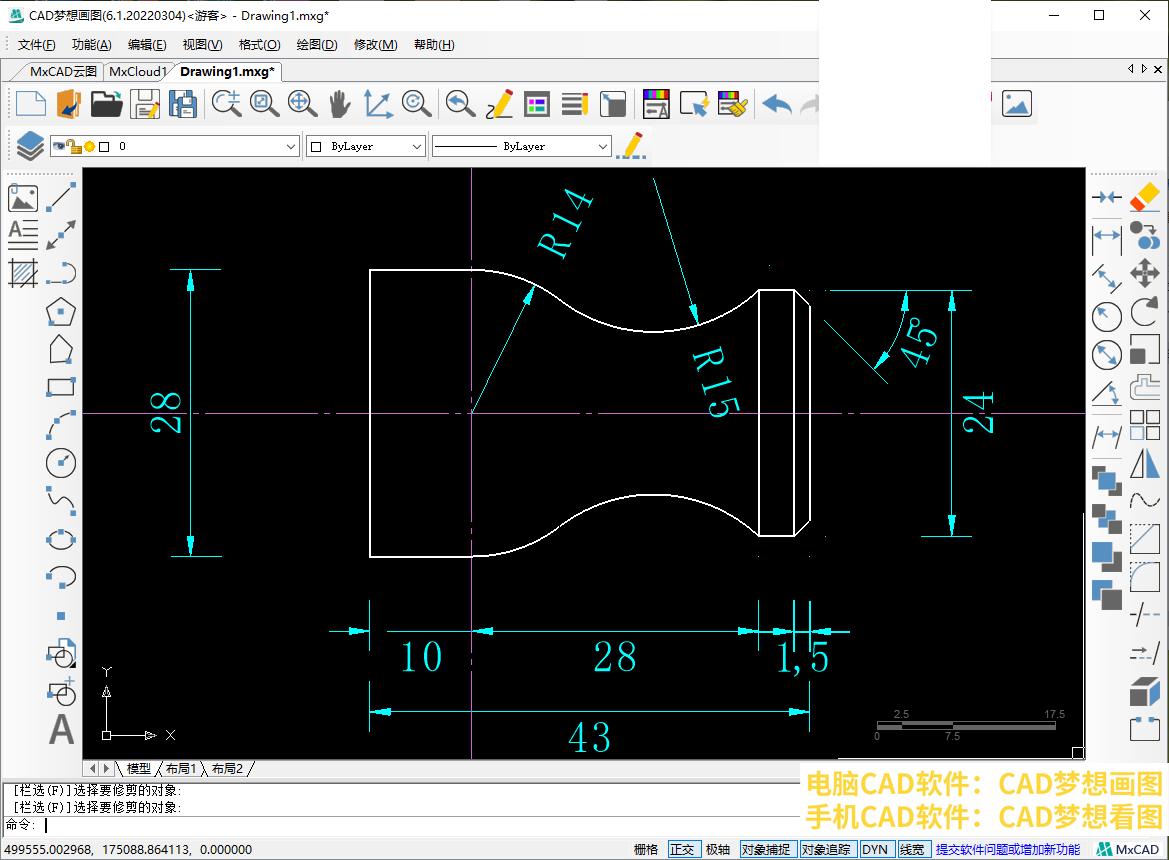The width and height of the screenshot is (1169, 860).
Task: Switch to the MxCAD云图 tab
Action: (63, 71)
